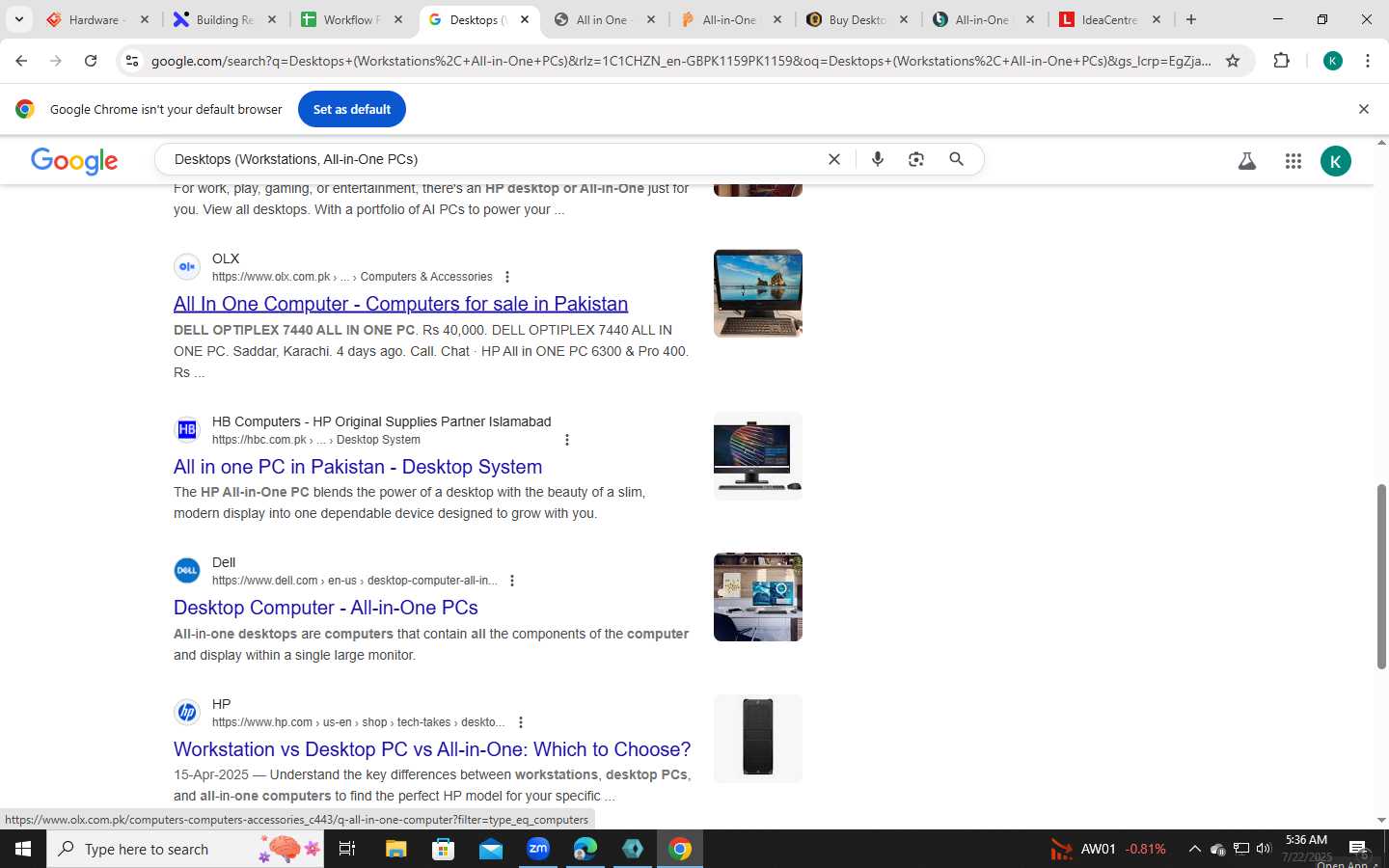Open the Windows Start menu
Screen dimensions: 1389x868
(23, 849)
